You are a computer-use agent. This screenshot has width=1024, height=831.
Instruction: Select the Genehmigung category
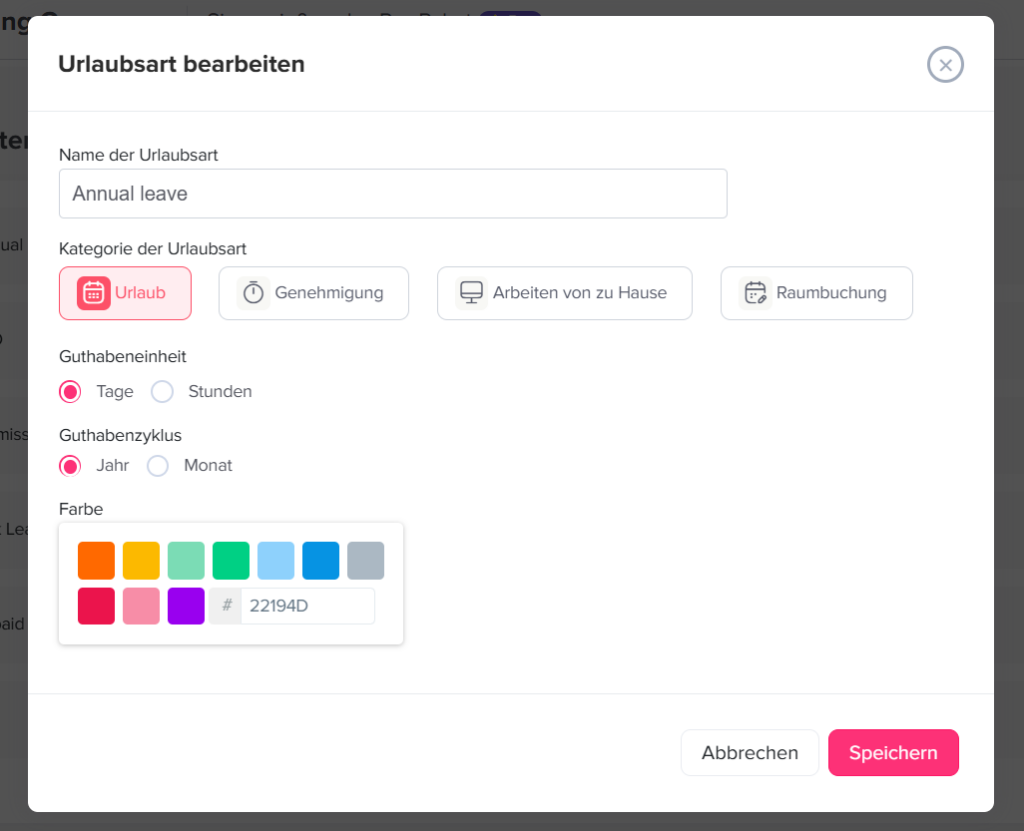[313, 292]
